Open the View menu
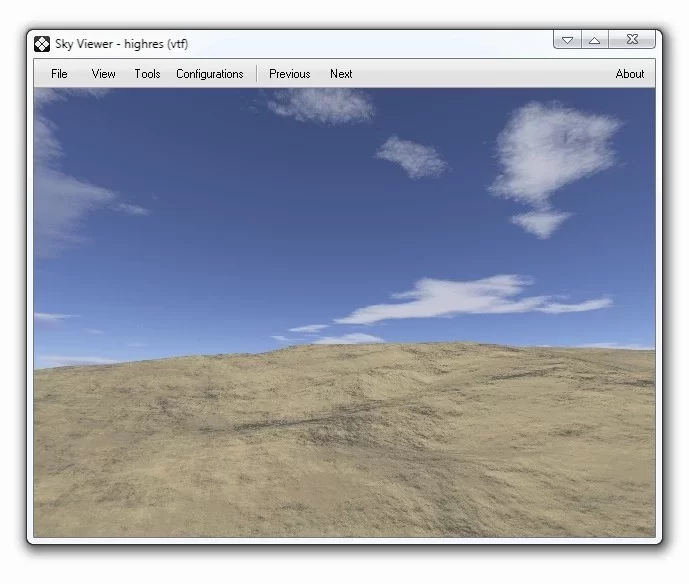The image size is (689, 584). pos(103,74)
